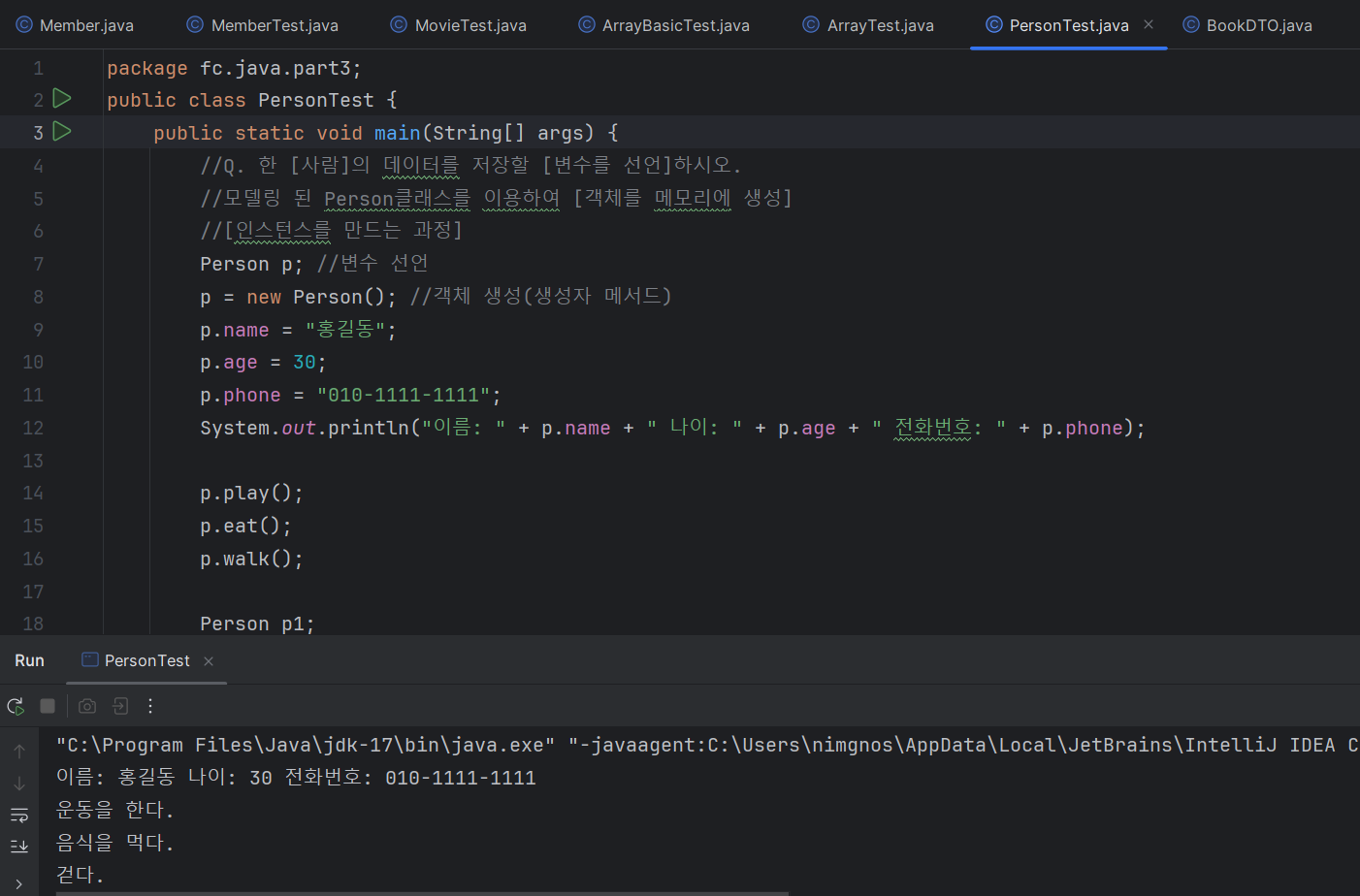Click the Stop process icon in the Run toolbar

(48, 706)
